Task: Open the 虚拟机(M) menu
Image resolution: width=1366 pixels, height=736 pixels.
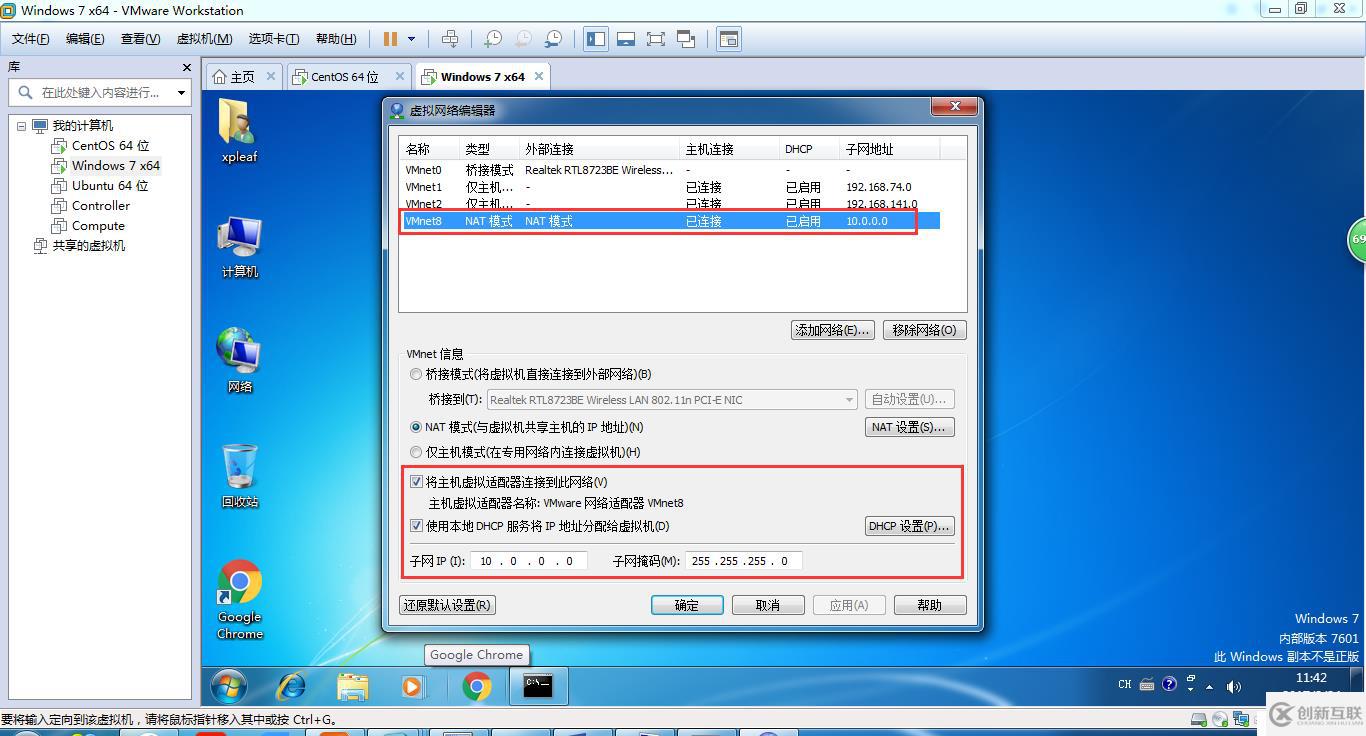Action: 204,39
